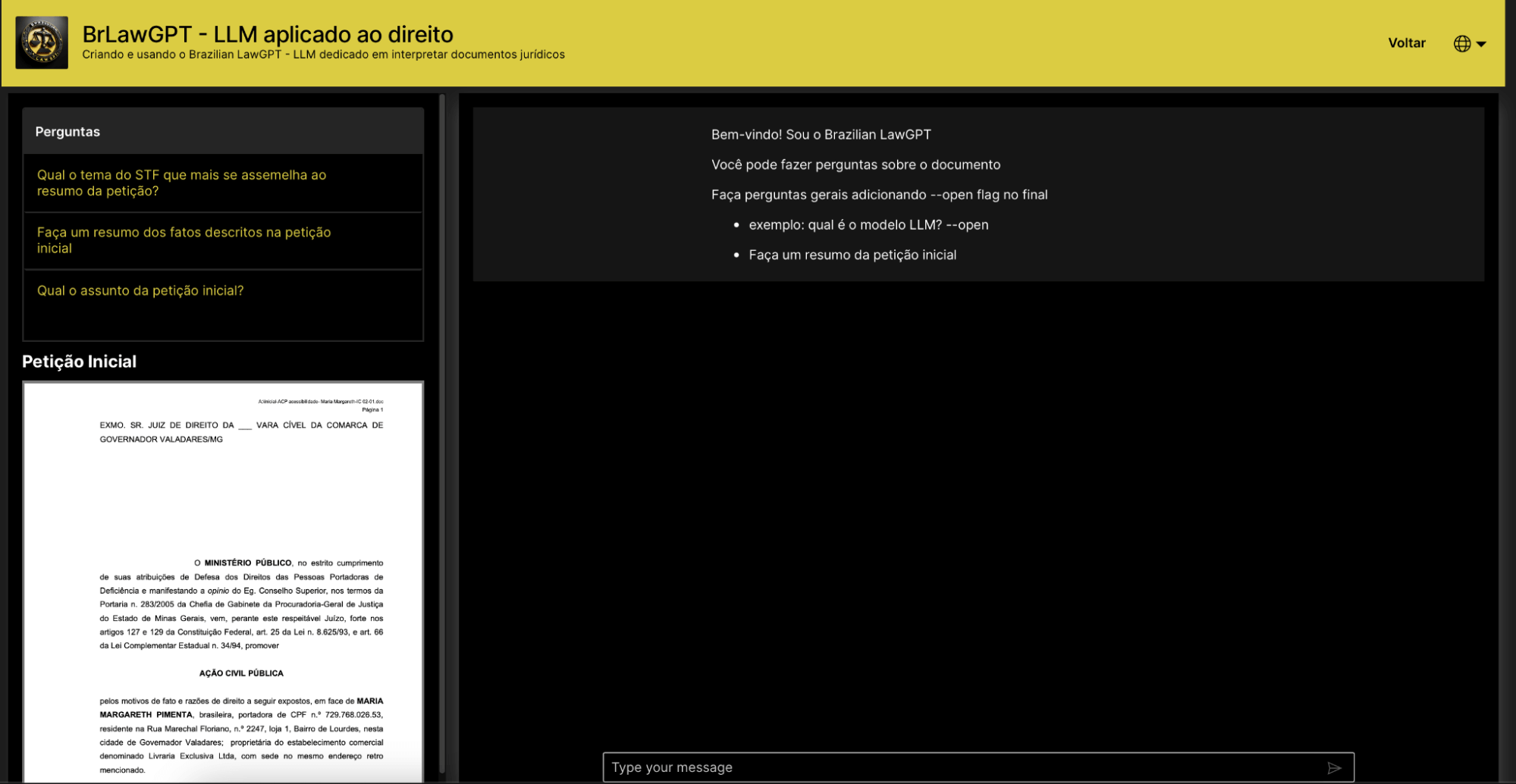The height and width of the screenshot is (784, 1516).
Task: Click the 'Bem-vindo! Sou o Brazilian LawGPT' message
Action: tap(821, 134)
